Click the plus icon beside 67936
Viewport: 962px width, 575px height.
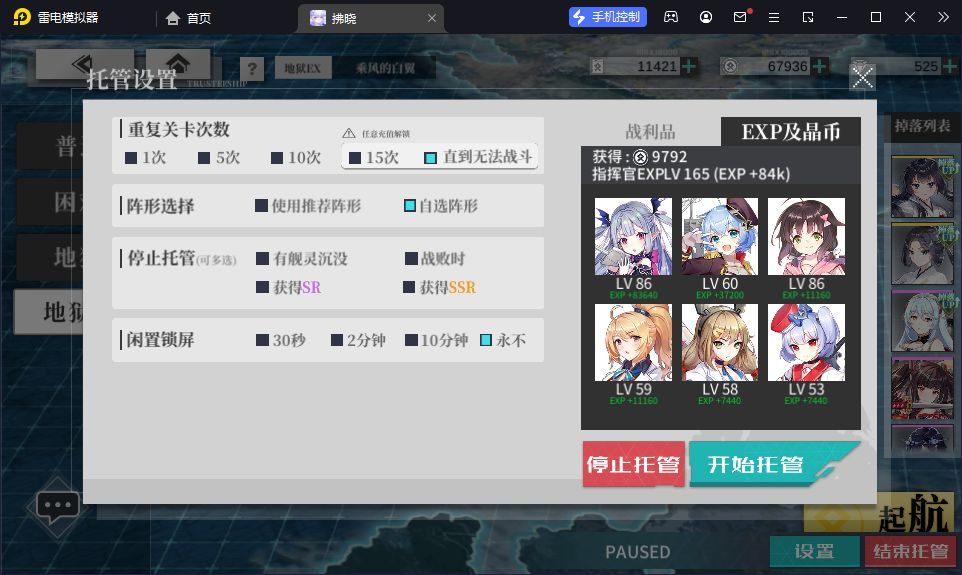coord(818,66)
